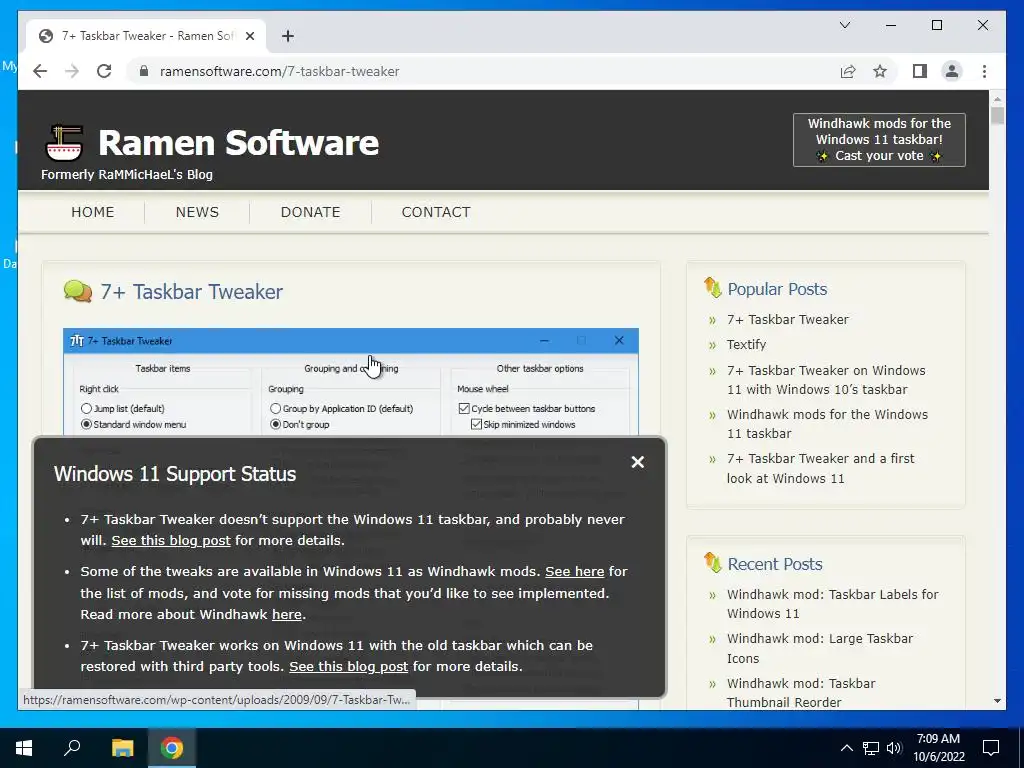
Task: Open recent post Large Taskbar Icons
Action: click(x=820, y=648)
